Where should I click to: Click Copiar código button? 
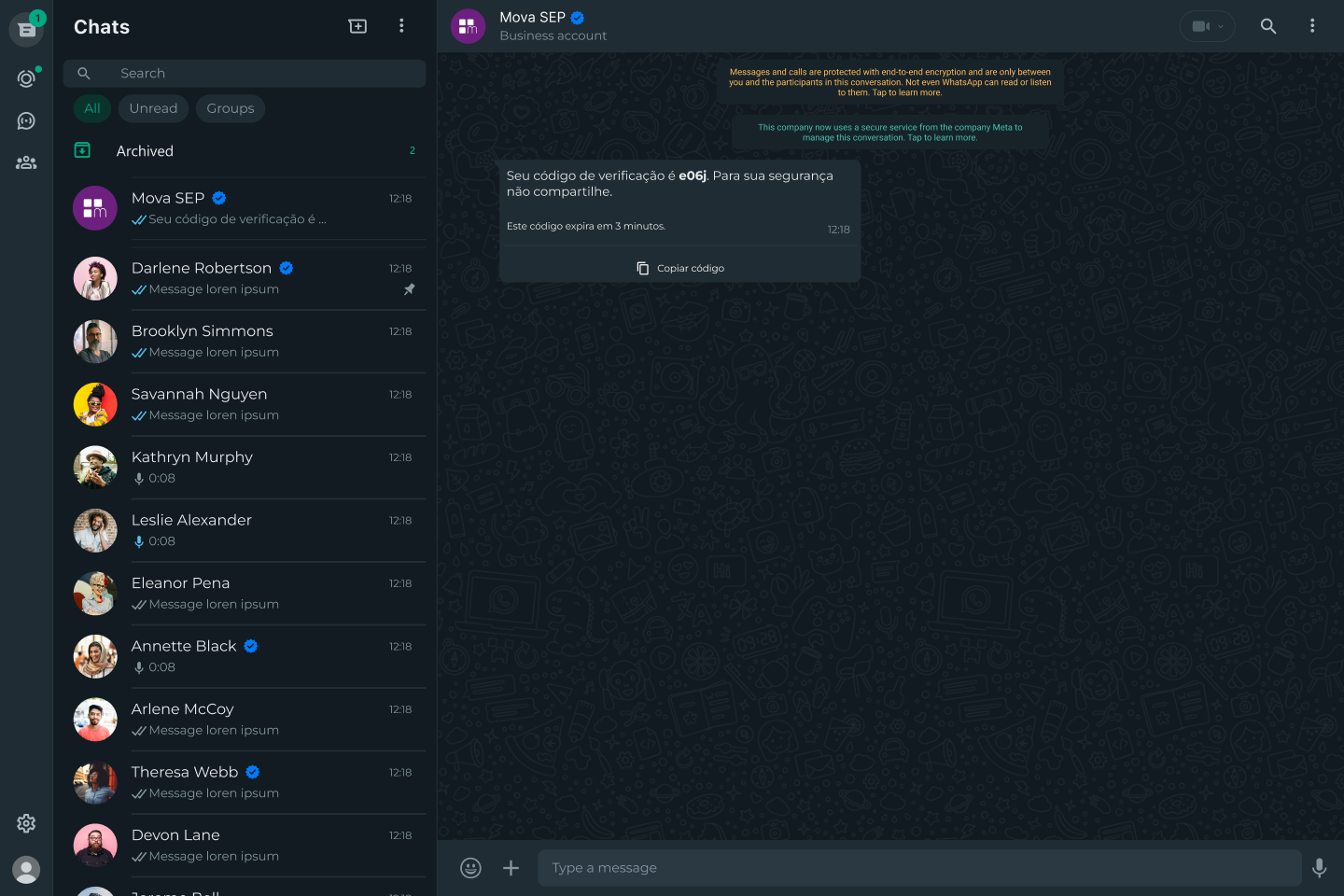[x=680, y=268]
